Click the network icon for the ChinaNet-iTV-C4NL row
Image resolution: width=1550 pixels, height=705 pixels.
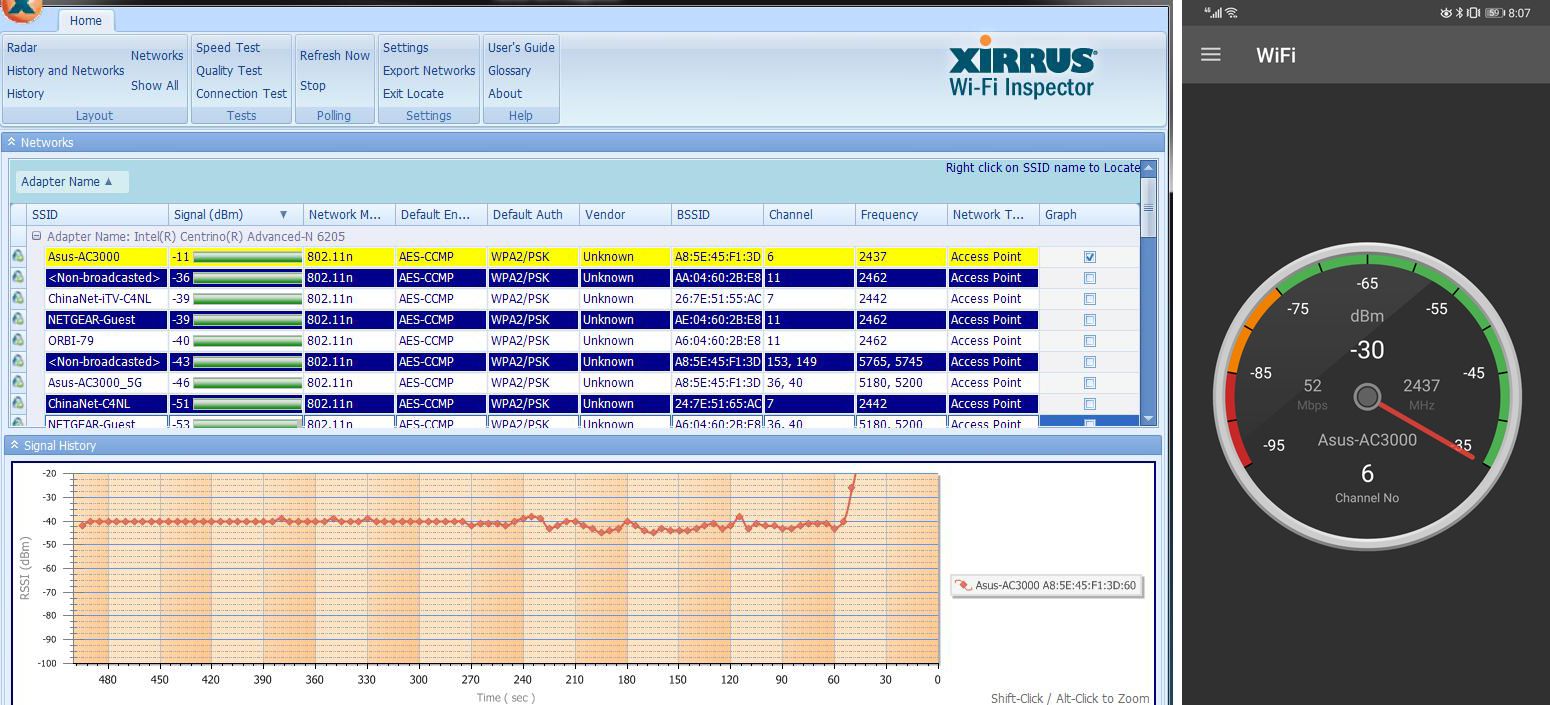pos(18,299)
